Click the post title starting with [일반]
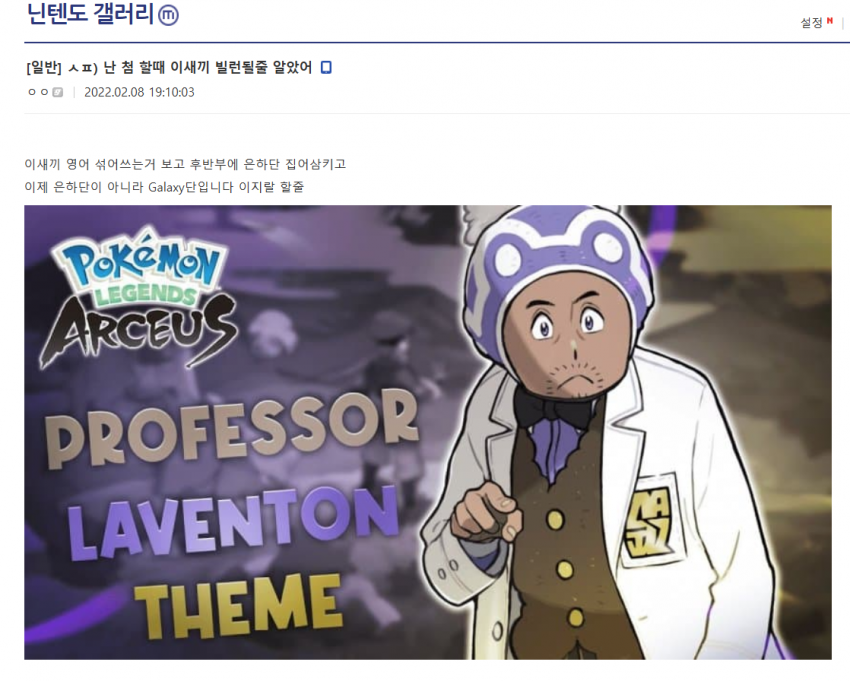Viewport: 850px width, 681px height. pyautogui.click(x=169, y=68)
